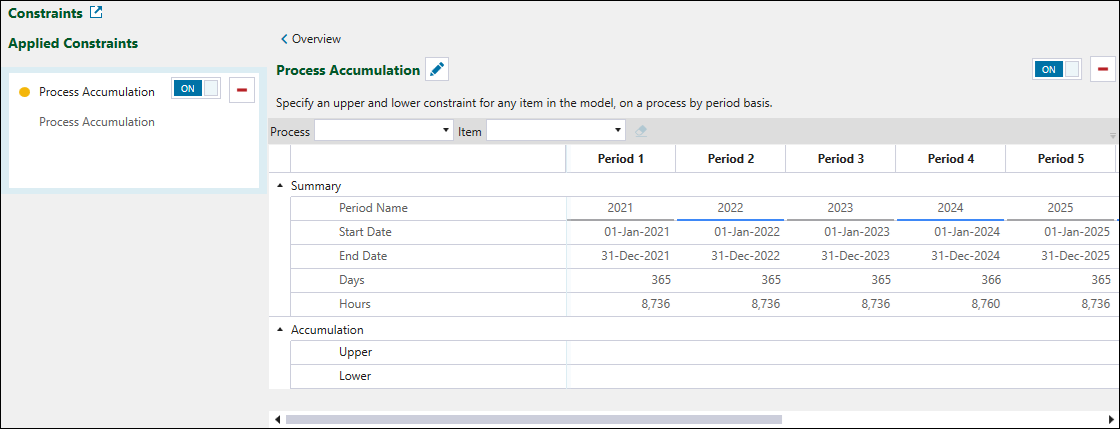1120x429 pixels.
Task: Click the grid options icon at far right
Action: coord(1112,134)
